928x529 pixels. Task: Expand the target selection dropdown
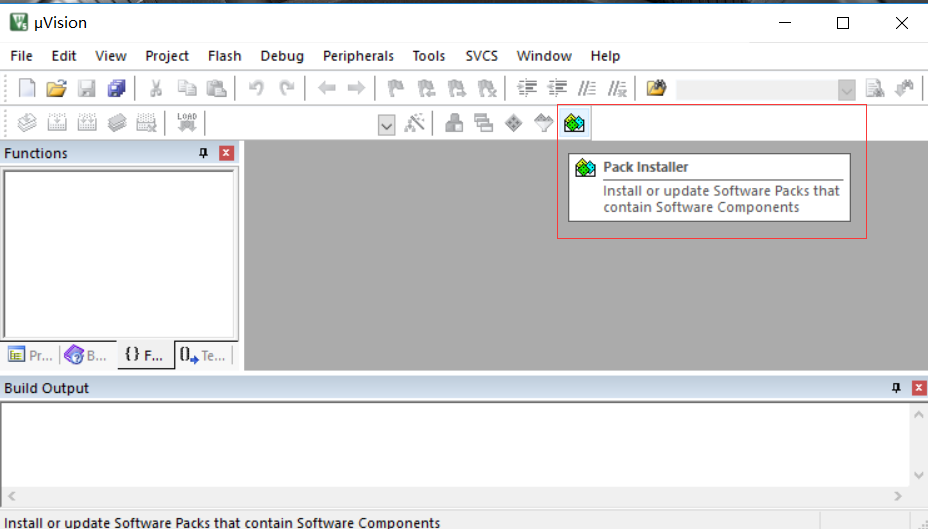pyautogui.click(x=386, y=125)
